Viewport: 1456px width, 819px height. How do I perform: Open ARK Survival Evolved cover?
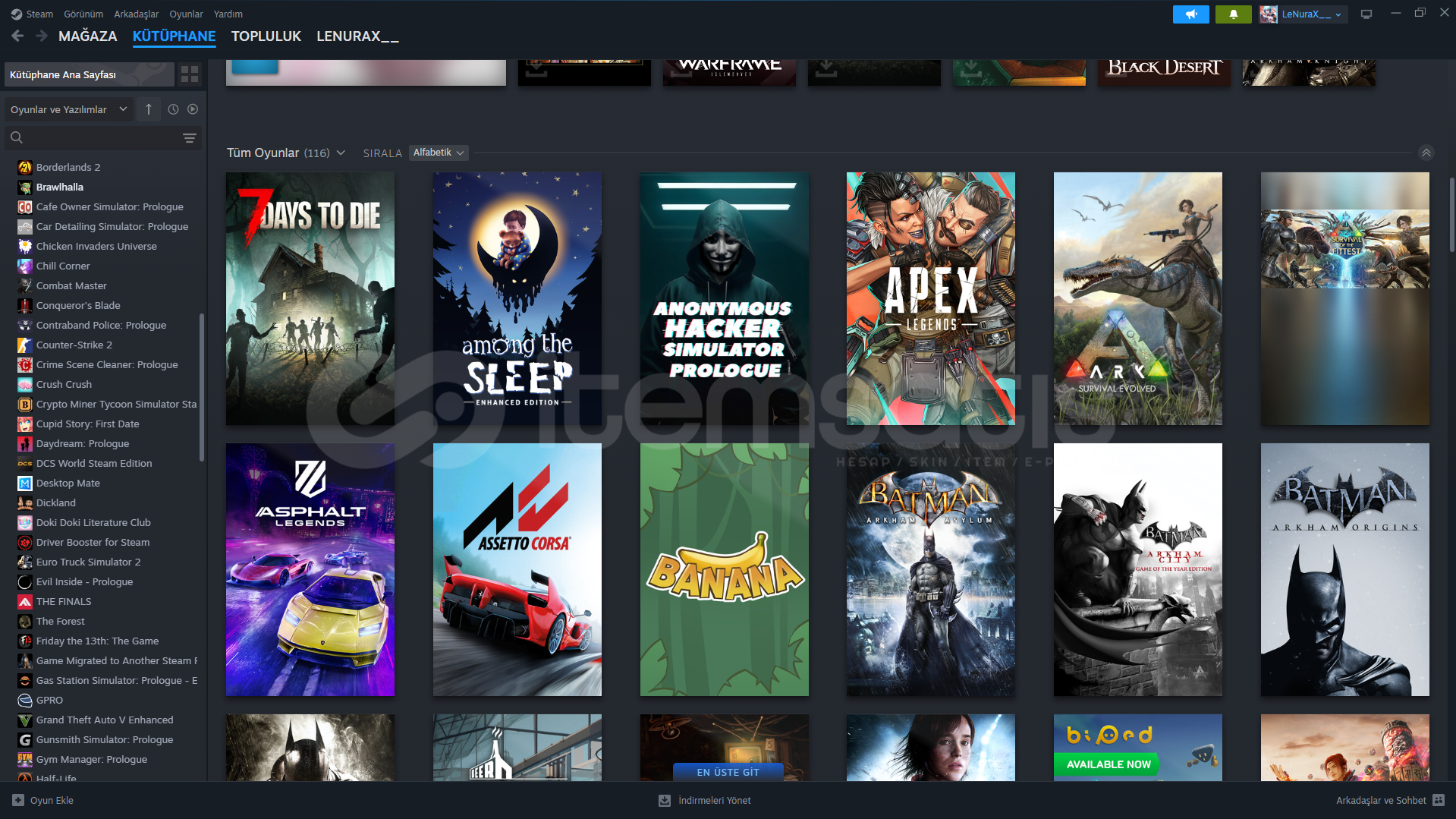tap(1138, 298)
